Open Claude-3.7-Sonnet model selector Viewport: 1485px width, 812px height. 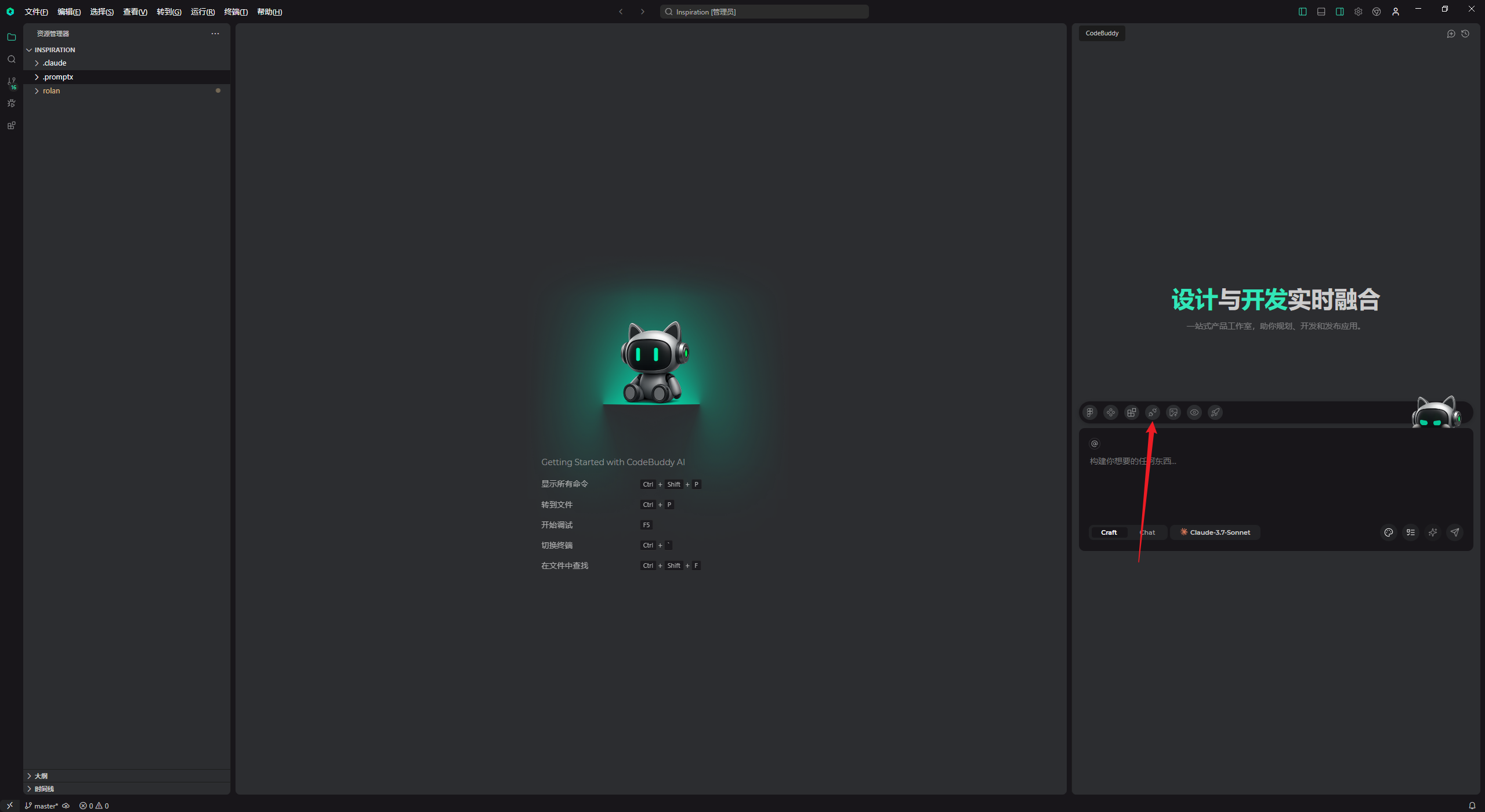[x=1215, y=532]
